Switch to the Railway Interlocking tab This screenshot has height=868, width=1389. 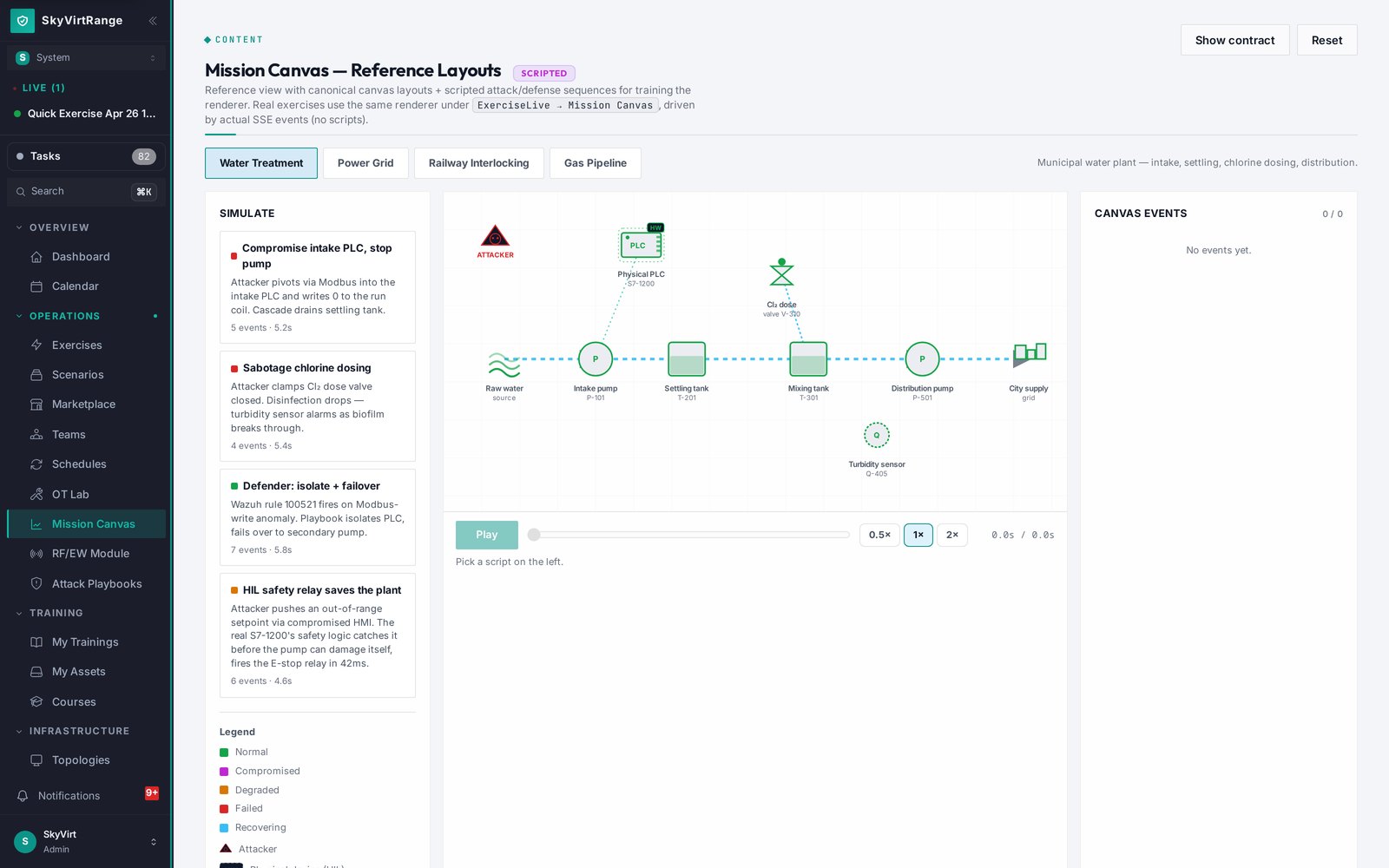tap(478, 163)
